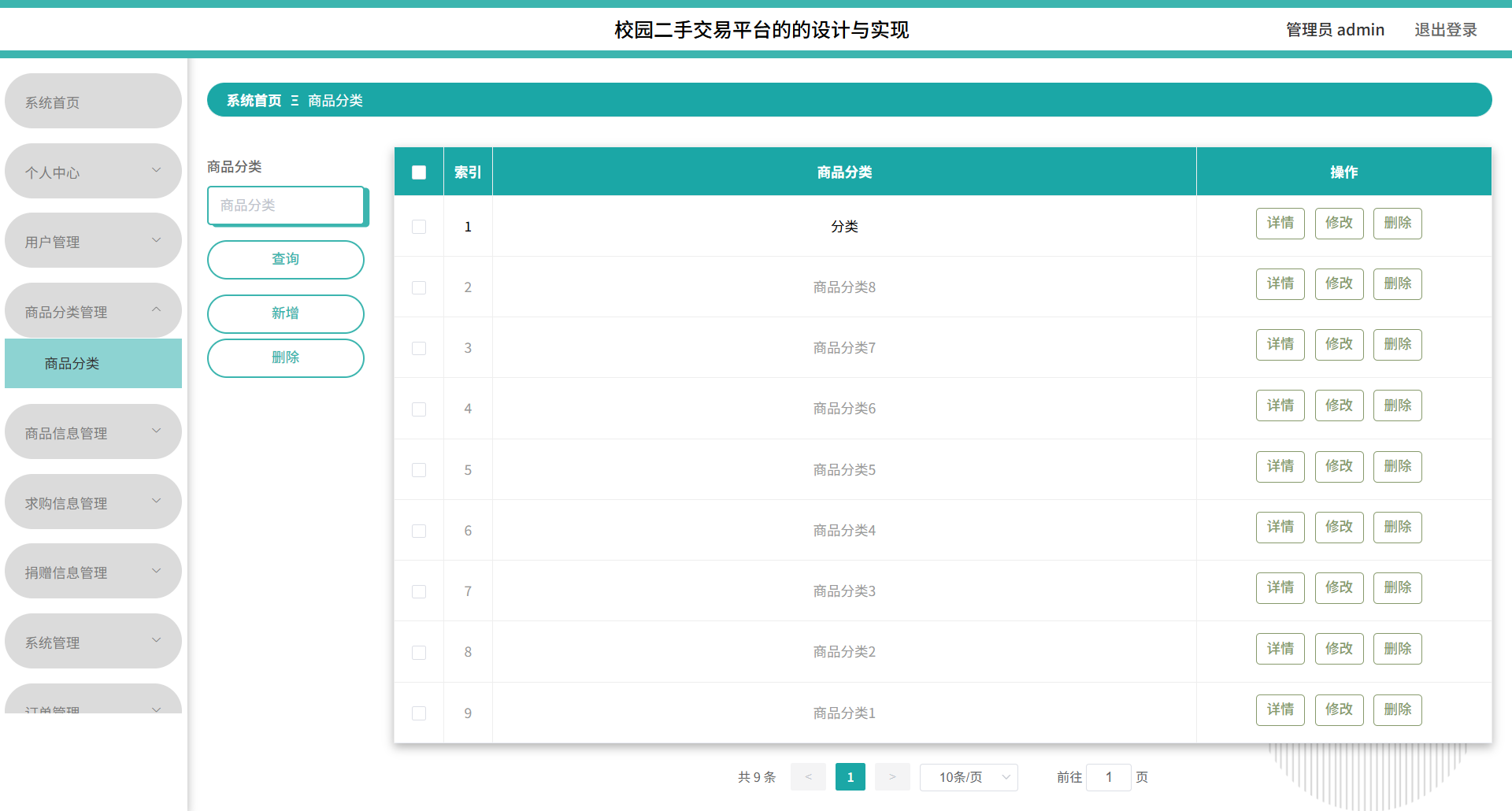Check the select-all checkbox in table header
Viewport: 1512px width, 811px height.
pos(418,172)
